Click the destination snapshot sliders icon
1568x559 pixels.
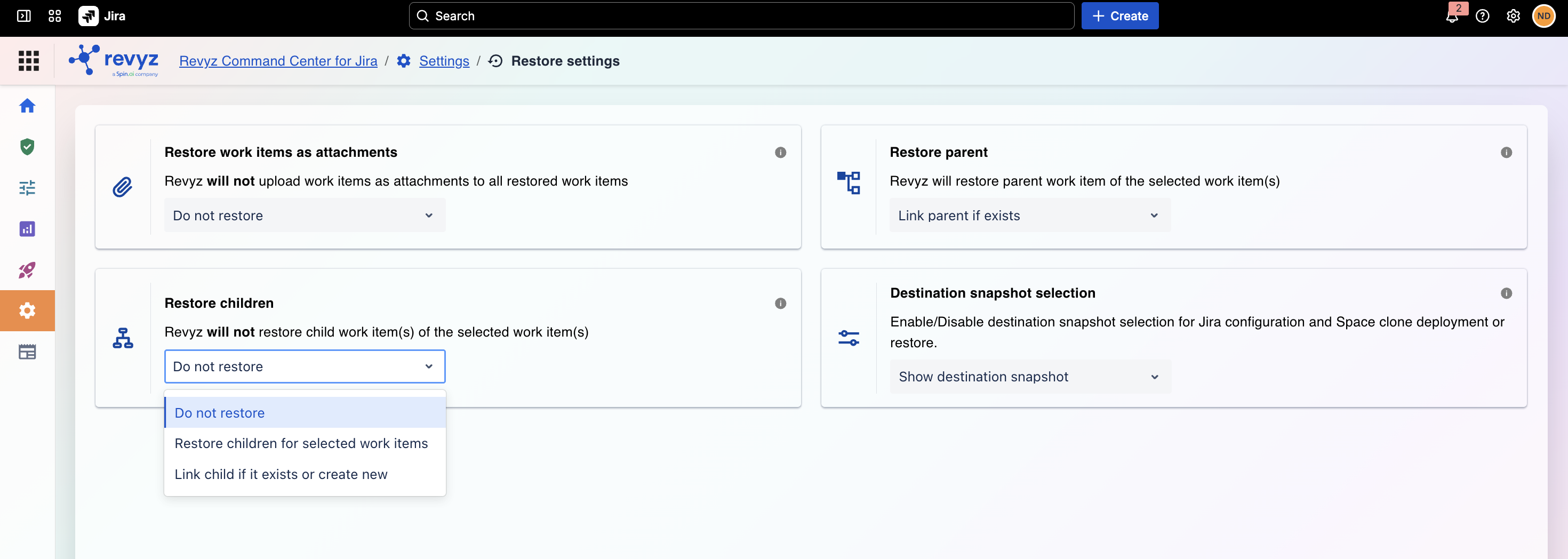pyautogui.click(x=849, y=338)
